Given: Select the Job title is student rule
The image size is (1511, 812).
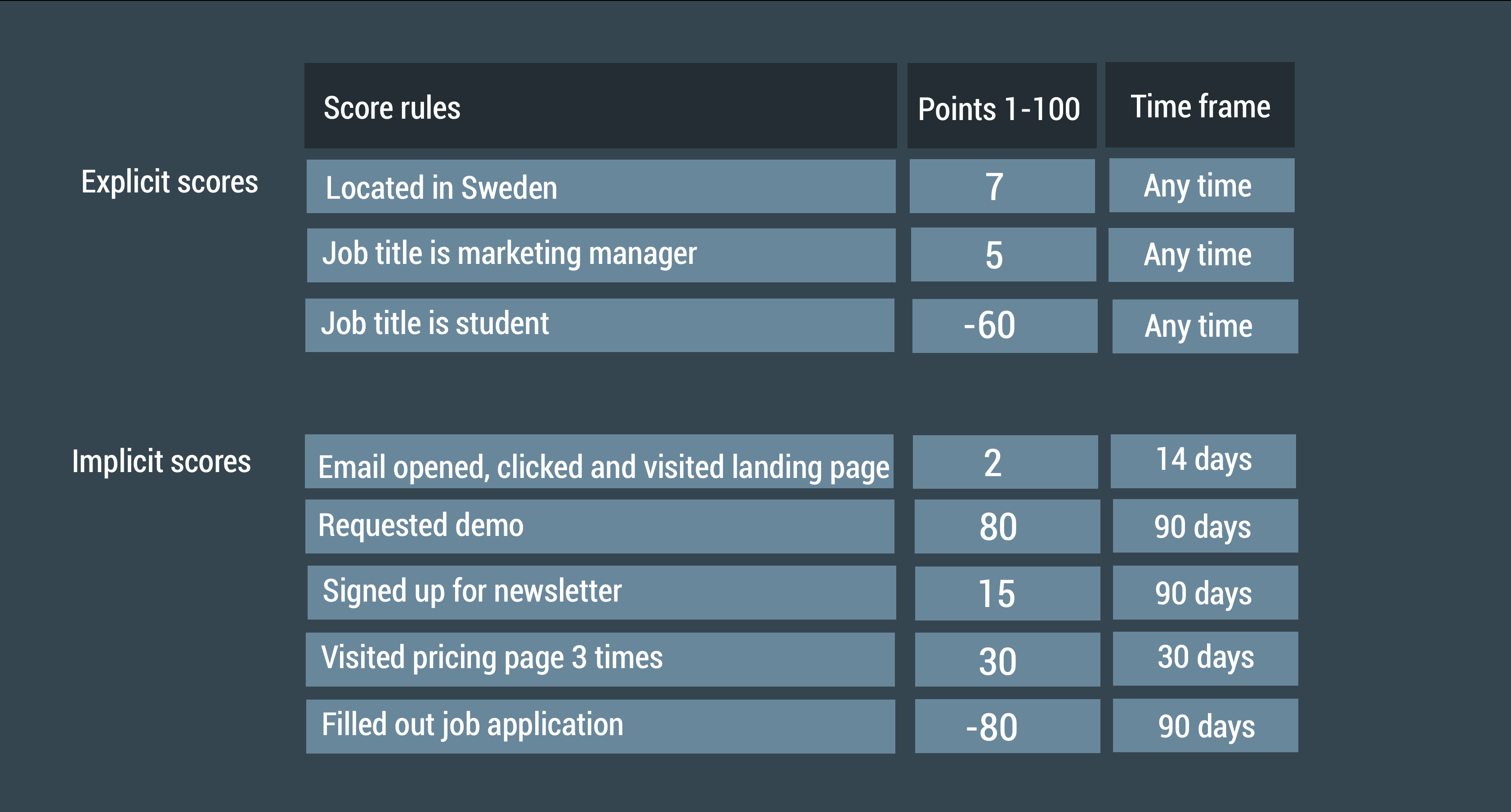Looking at the screenshot, I should point(599,326).
